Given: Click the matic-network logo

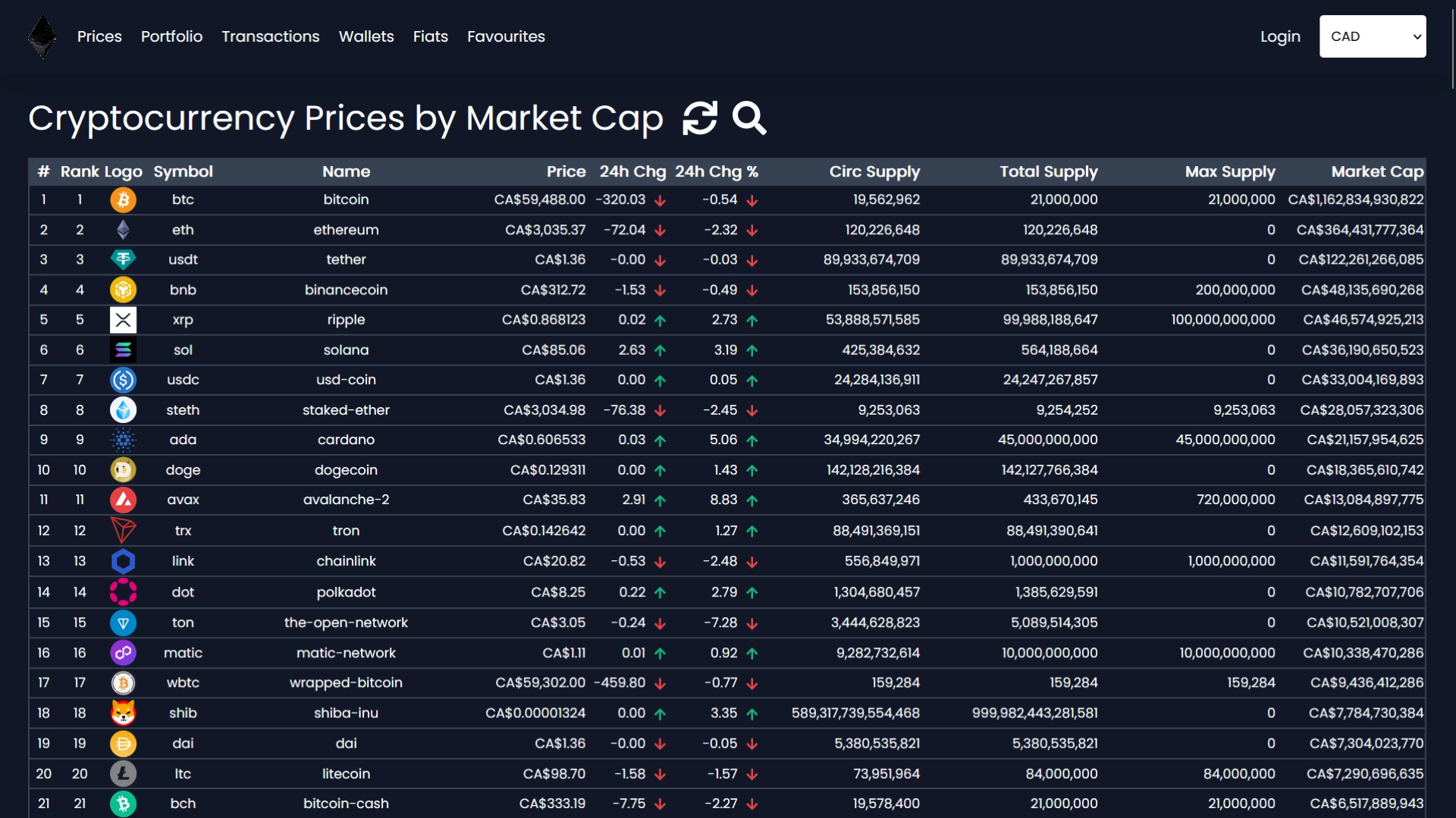Looking at the screenshot, I should pos(123,653).
